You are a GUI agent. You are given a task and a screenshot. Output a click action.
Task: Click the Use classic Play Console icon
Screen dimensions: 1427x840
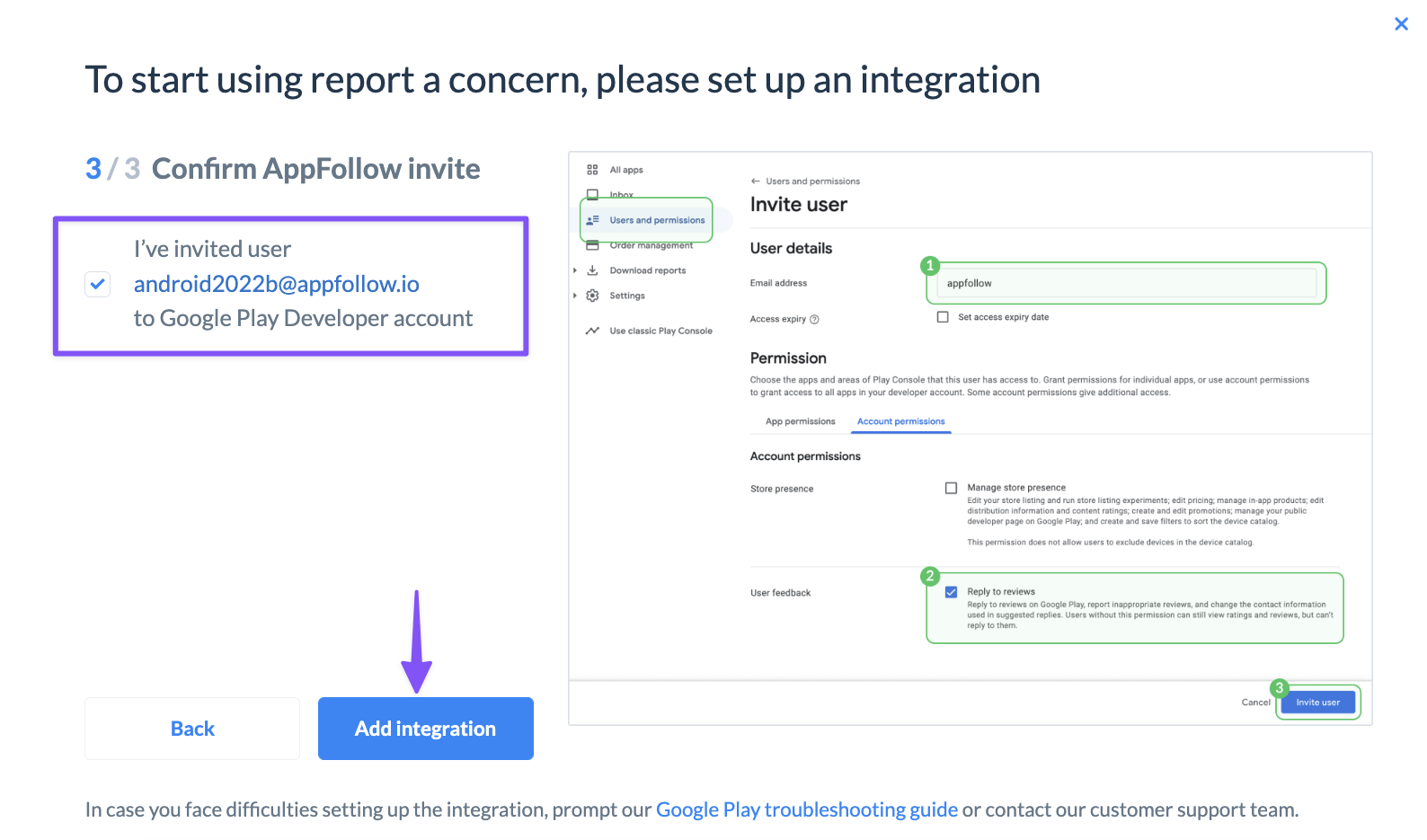(x=592, y=331)
